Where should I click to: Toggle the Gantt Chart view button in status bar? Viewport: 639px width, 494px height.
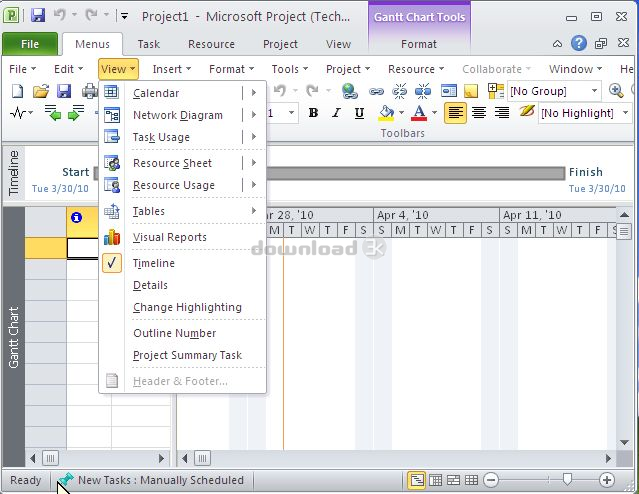(x=416, y=480)
